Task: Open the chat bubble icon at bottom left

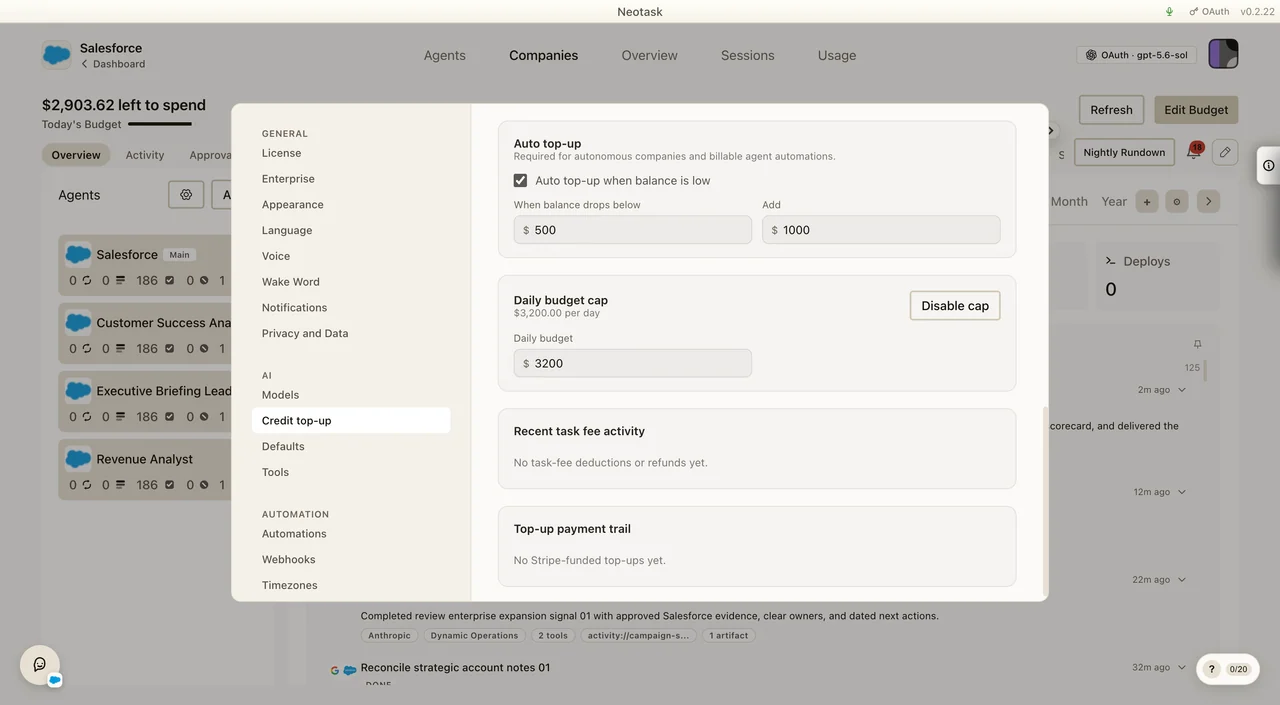Action: 40,664
